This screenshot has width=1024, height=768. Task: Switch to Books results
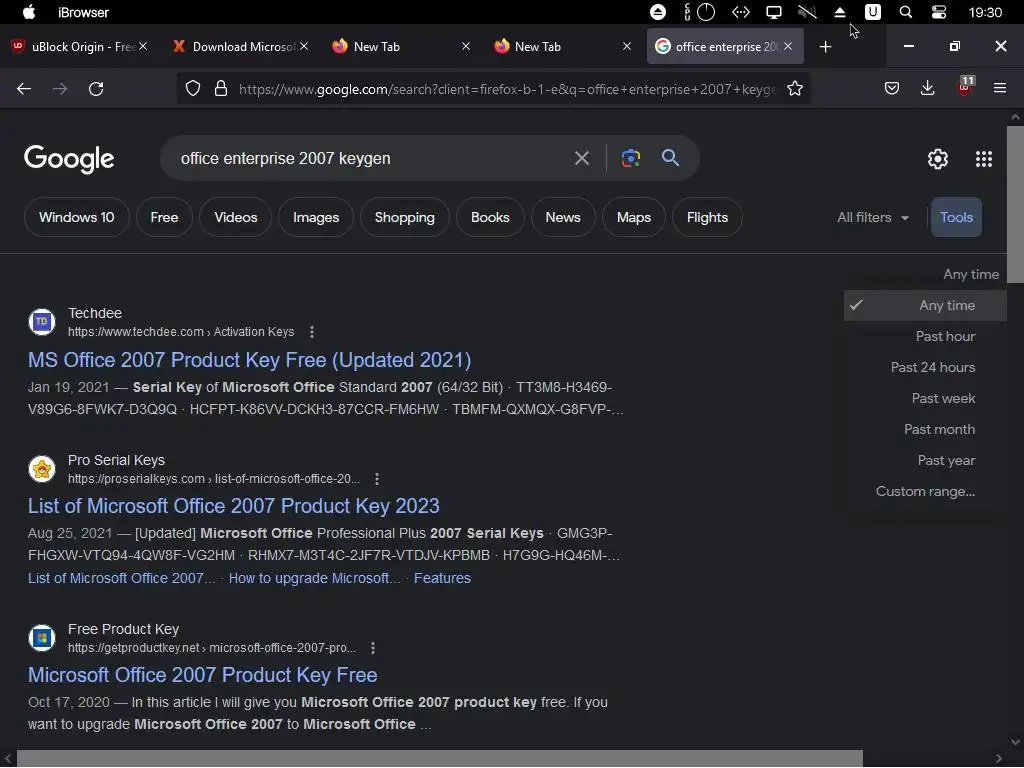point(490,217)
